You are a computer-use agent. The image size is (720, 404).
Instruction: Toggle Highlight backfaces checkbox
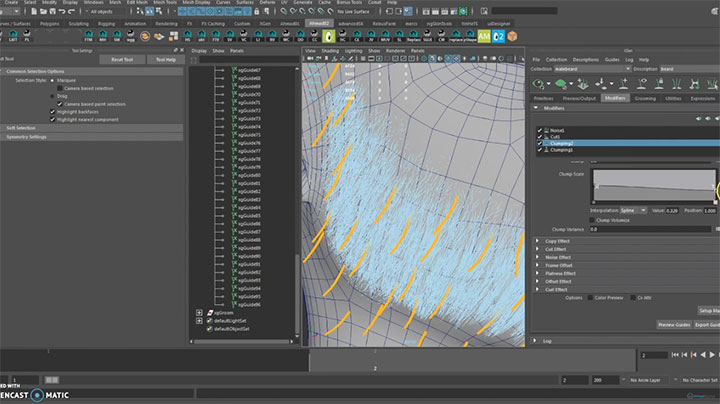[x=52, y=112]
